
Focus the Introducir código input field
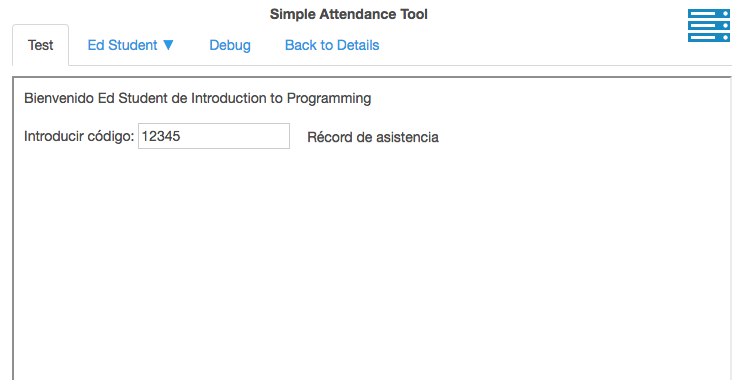(214, 136)
